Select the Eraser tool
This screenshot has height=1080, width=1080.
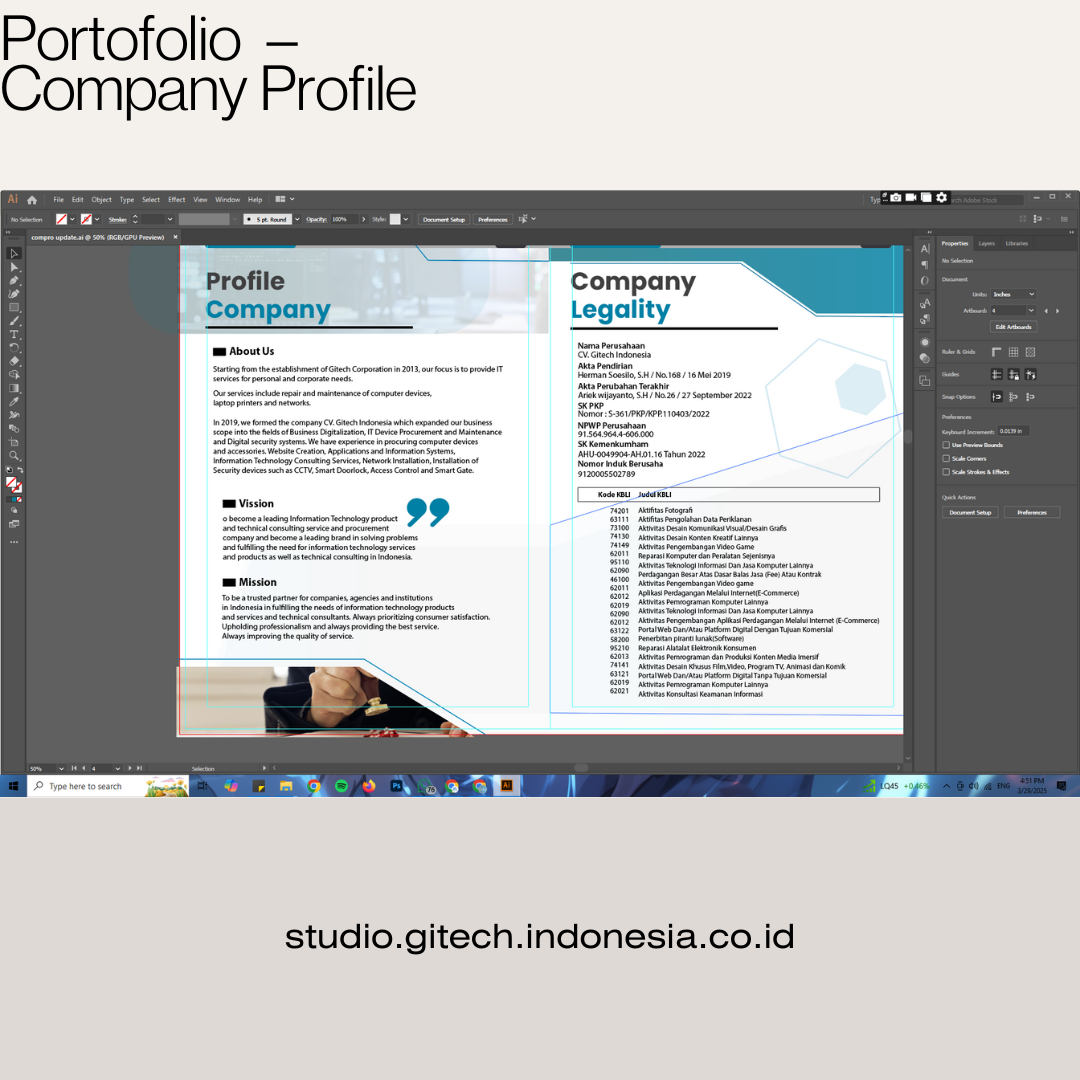(14, 361)
